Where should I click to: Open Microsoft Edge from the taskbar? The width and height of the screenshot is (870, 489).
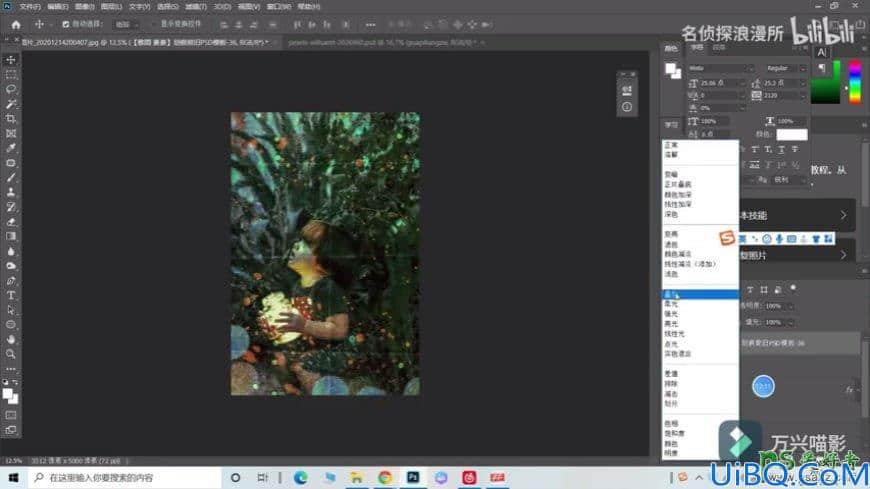301,477
